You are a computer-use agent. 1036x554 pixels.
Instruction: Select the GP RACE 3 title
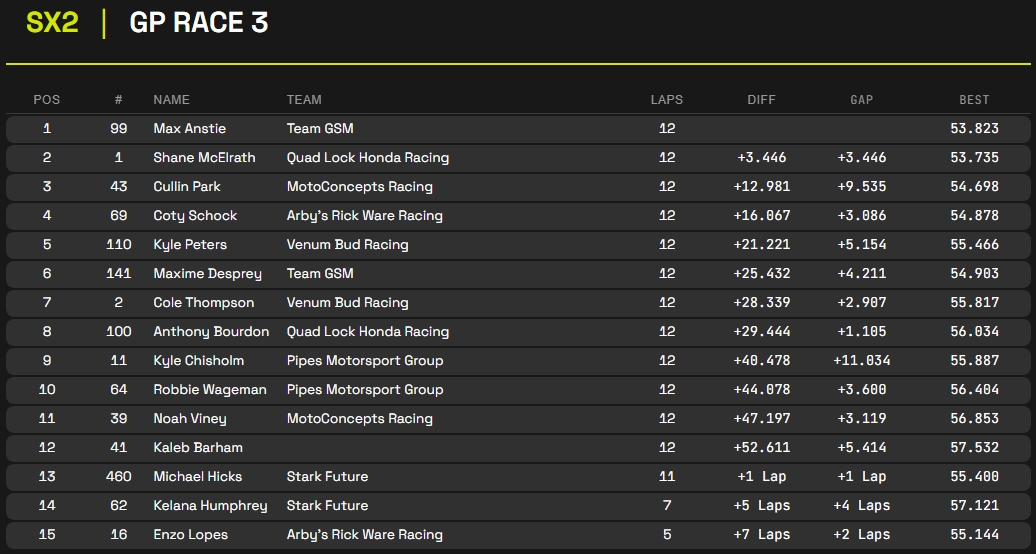coord(198,23)
